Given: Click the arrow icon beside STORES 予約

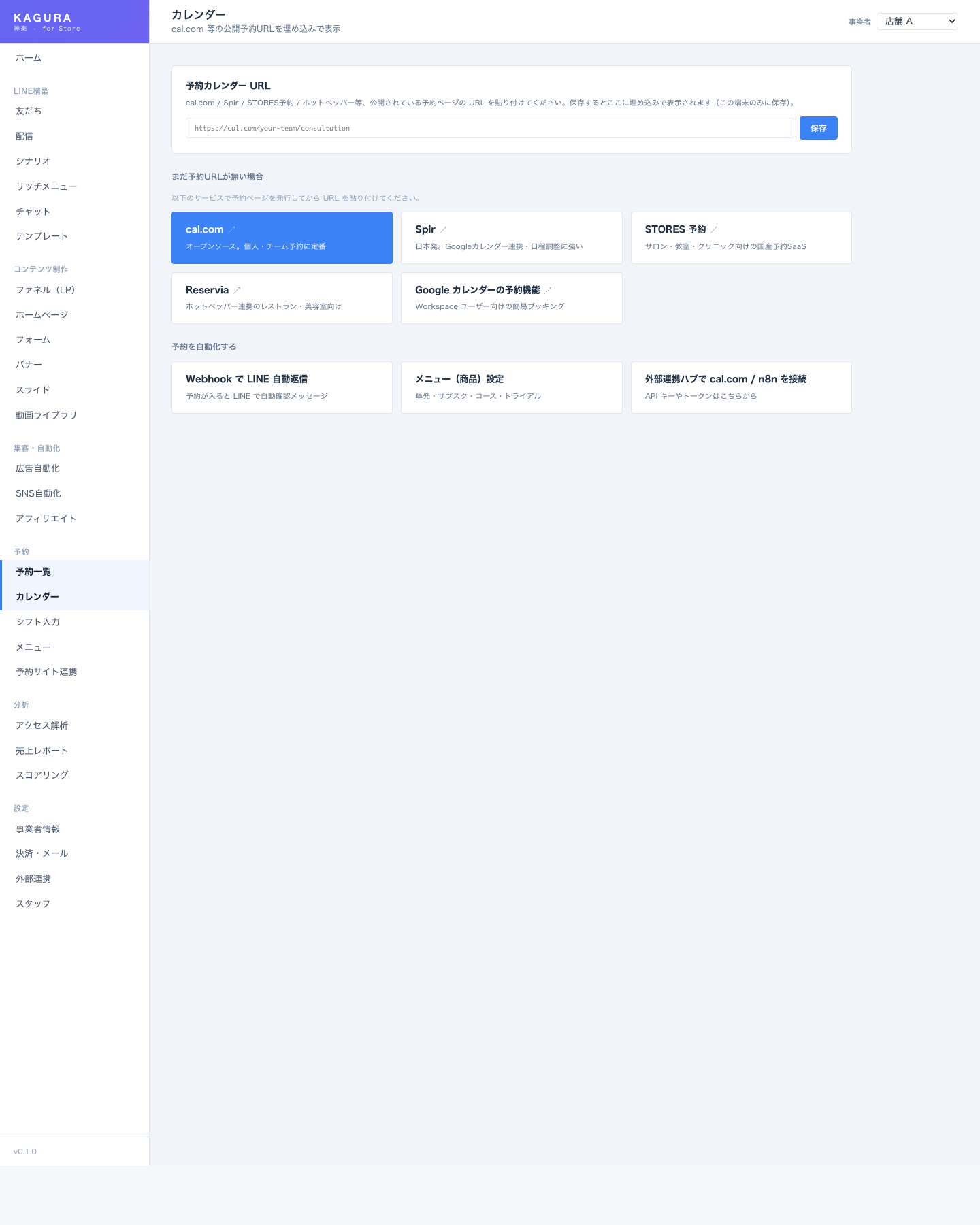Looking at the screenshot, I should (x=714, y=230).
